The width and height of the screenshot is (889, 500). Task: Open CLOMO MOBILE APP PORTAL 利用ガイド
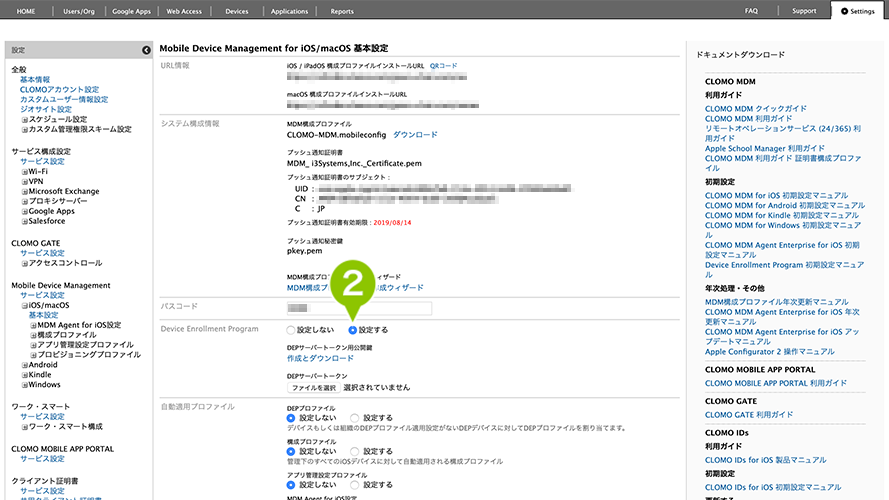coord(776,383)
